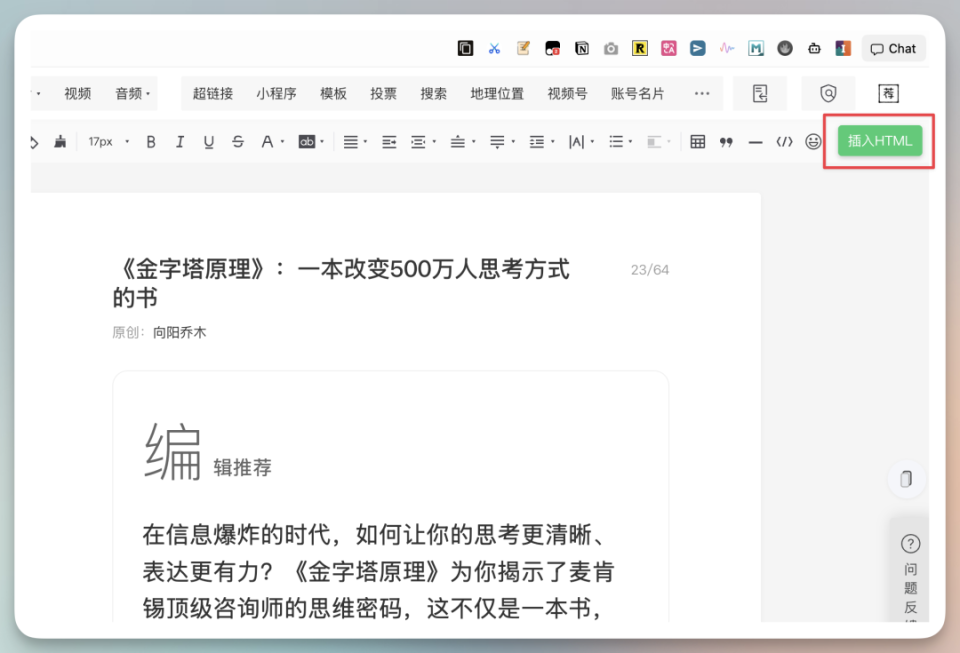Click 投票 in the insert bar

click(x=383, y=94)
